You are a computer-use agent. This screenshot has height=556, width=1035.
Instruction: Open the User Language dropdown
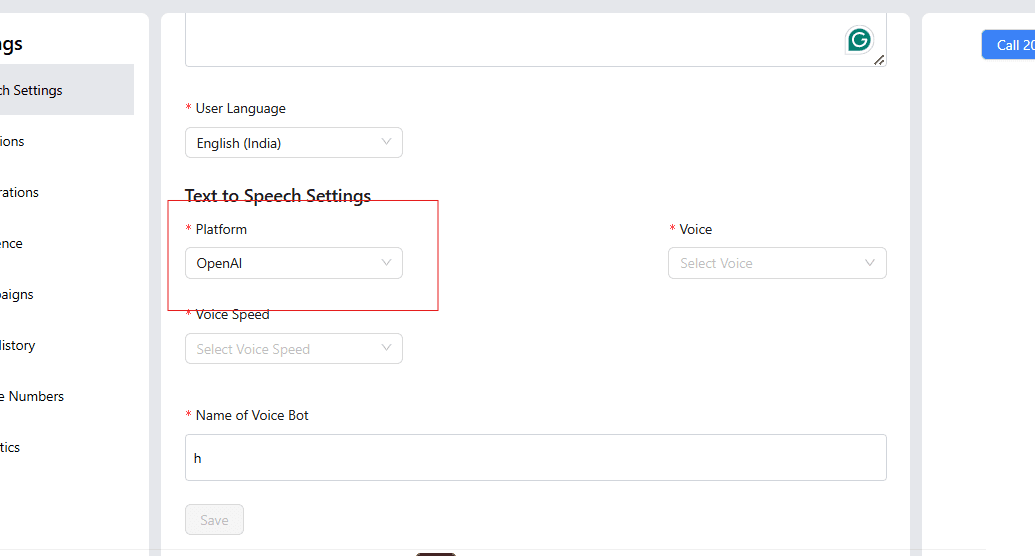[x=293, y=143]
